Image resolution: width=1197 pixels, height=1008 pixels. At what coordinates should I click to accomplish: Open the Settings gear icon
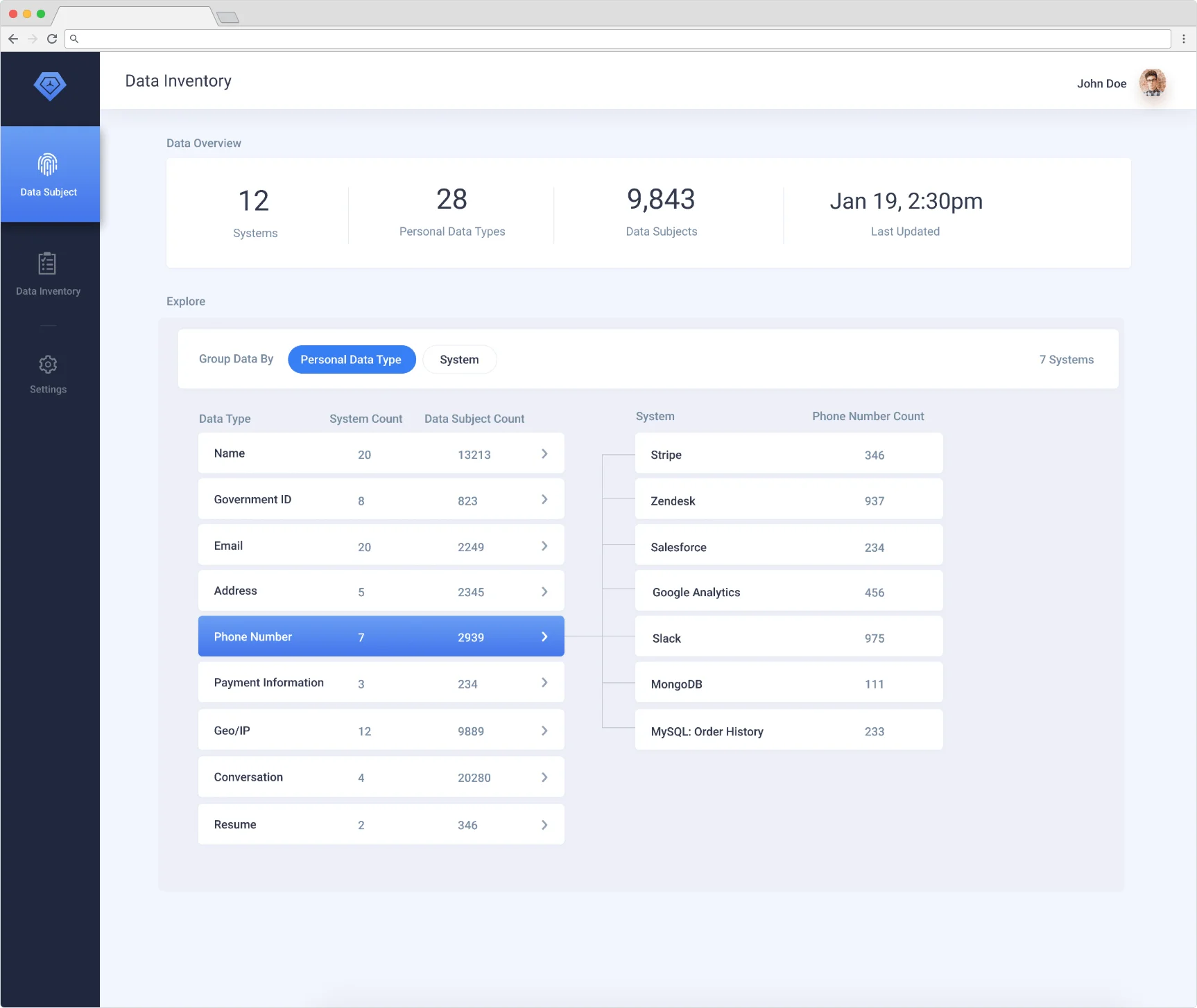tap(48, 364)
